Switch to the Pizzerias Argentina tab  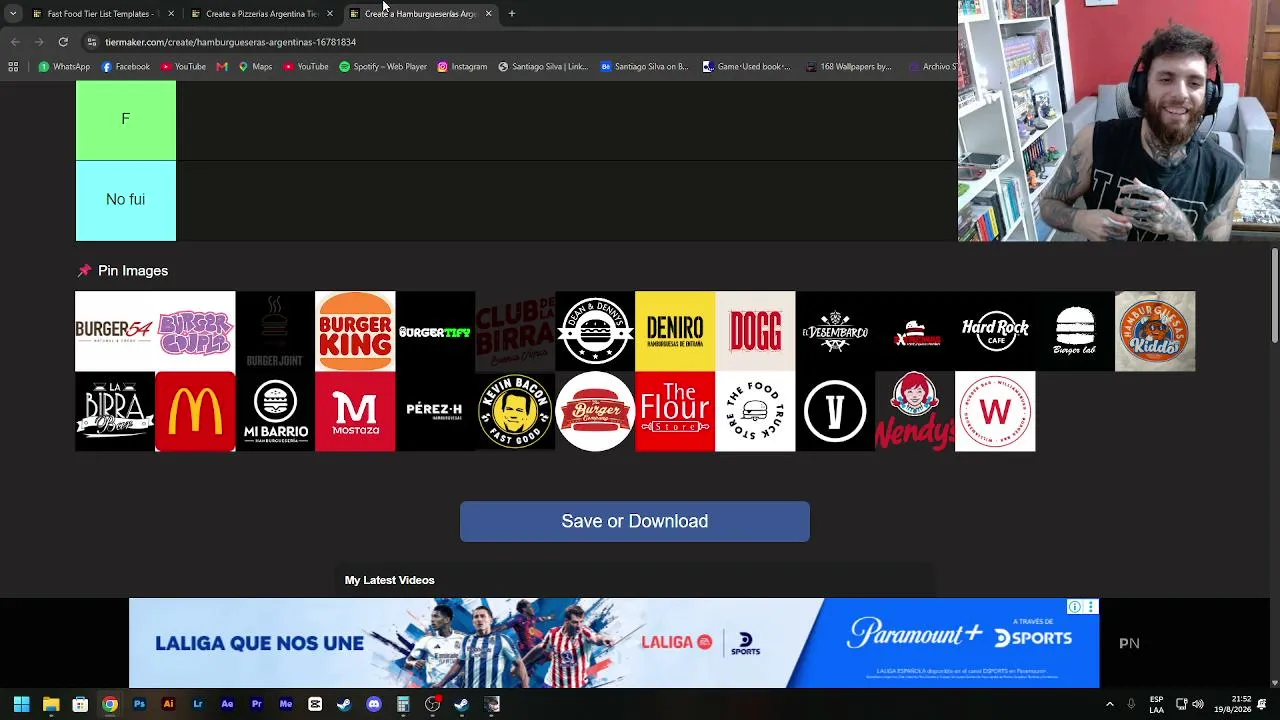(x=261, y=14)
